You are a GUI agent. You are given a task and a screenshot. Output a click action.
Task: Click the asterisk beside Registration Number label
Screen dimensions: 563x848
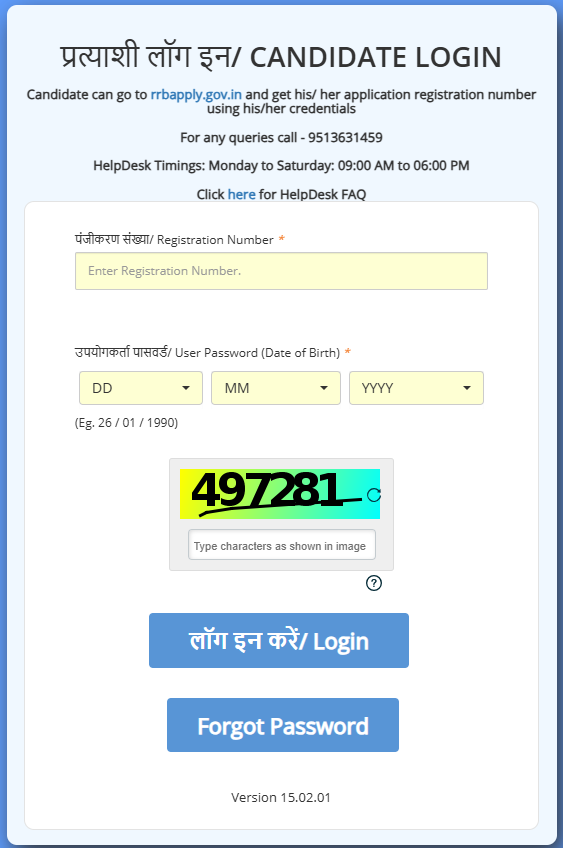pos(282,239)
